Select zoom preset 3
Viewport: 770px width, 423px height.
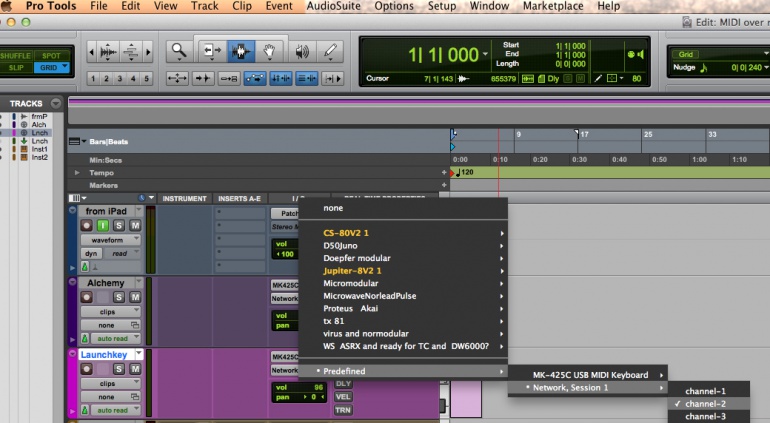tap(119, 78)
